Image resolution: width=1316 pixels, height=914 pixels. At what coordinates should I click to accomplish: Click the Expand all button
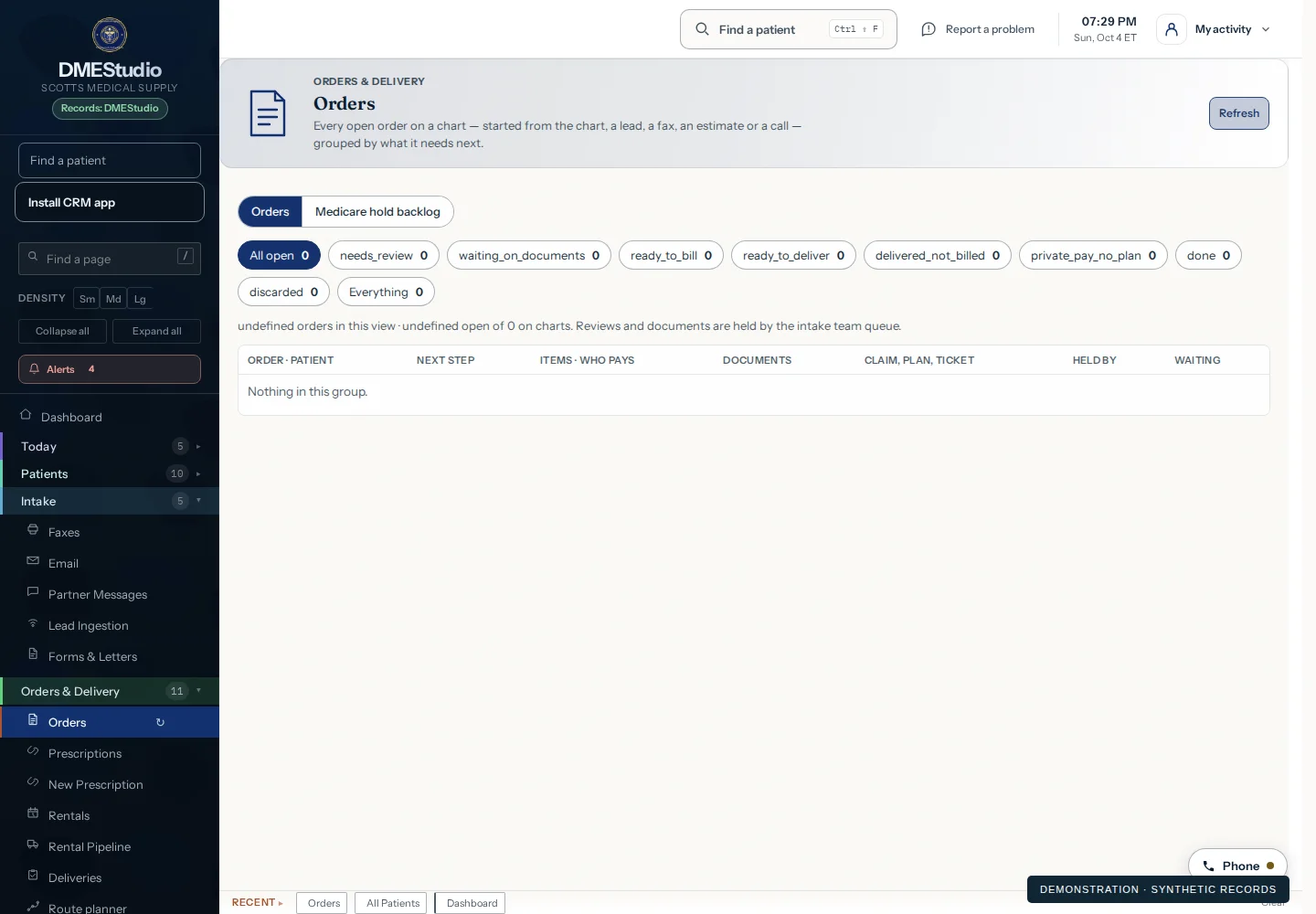156,331
